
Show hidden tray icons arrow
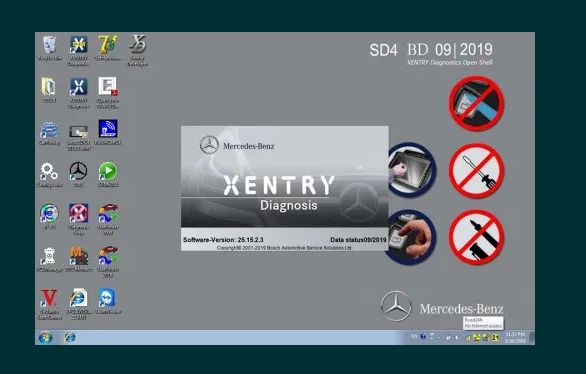click(439, 338)
